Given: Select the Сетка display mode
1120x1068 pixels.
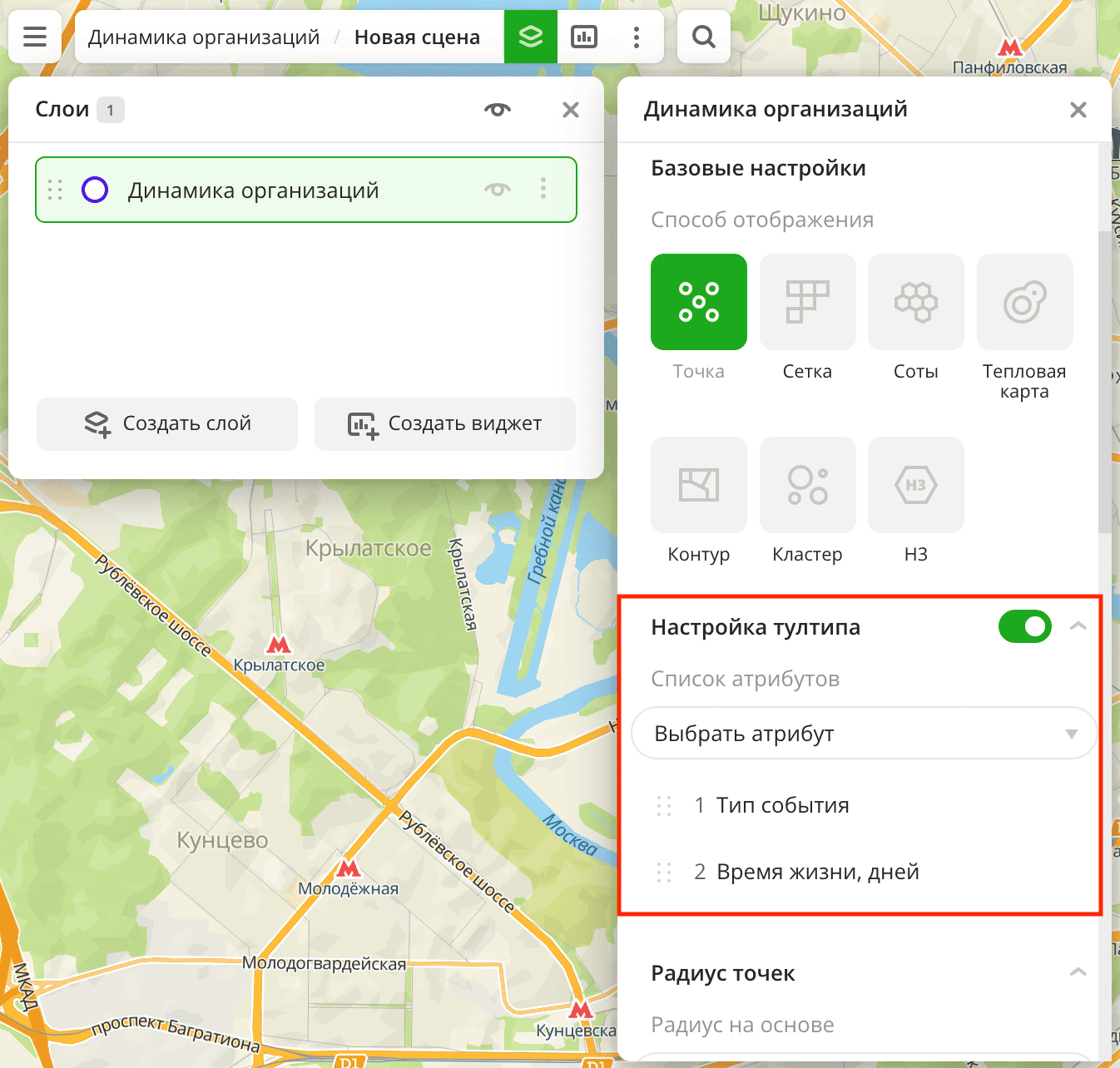Looking at the screenshot, I should pyautogui.click(x=807, y=302).
